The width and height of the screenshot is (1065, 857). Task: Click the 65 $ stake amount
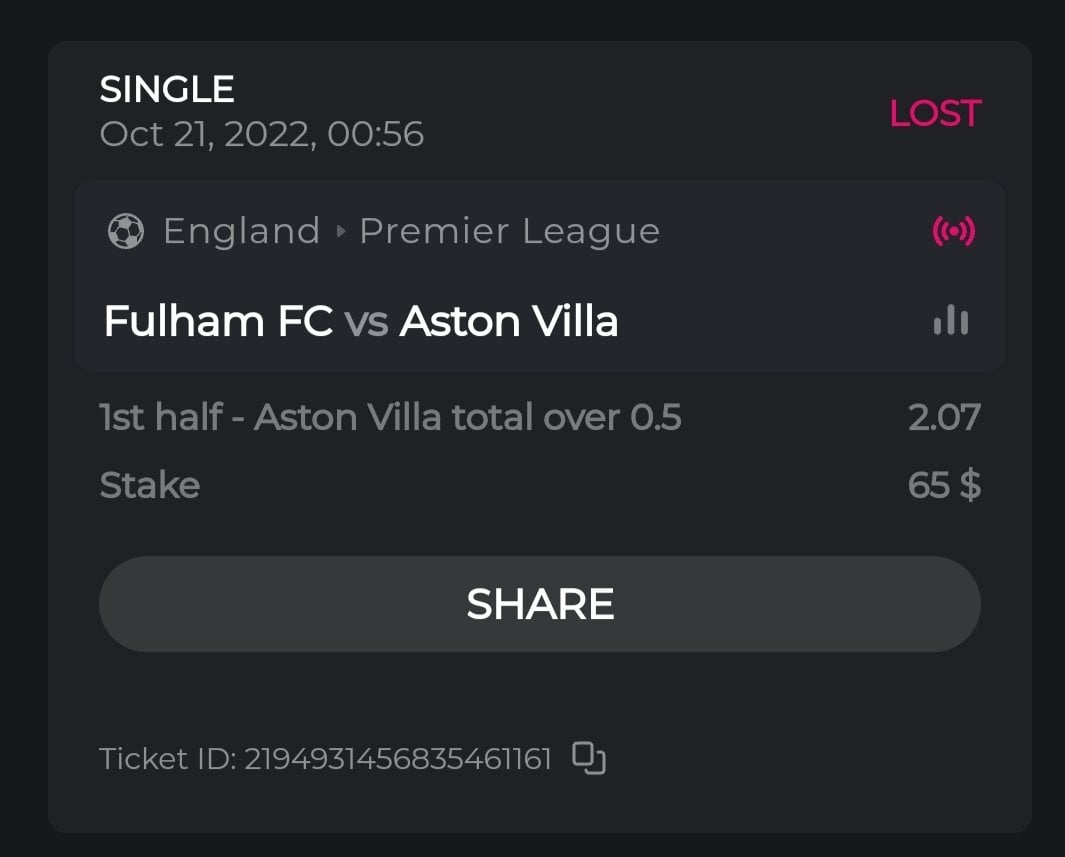click(x=944, y=485)
